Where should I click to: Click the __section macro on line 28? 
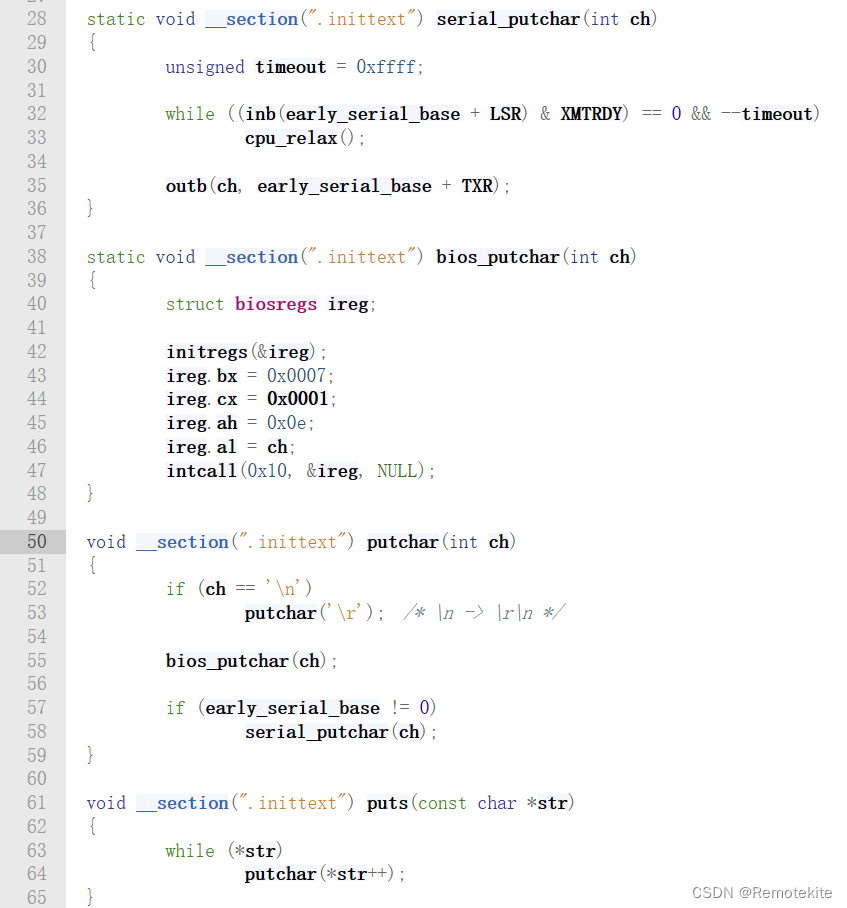click(251, 20)
